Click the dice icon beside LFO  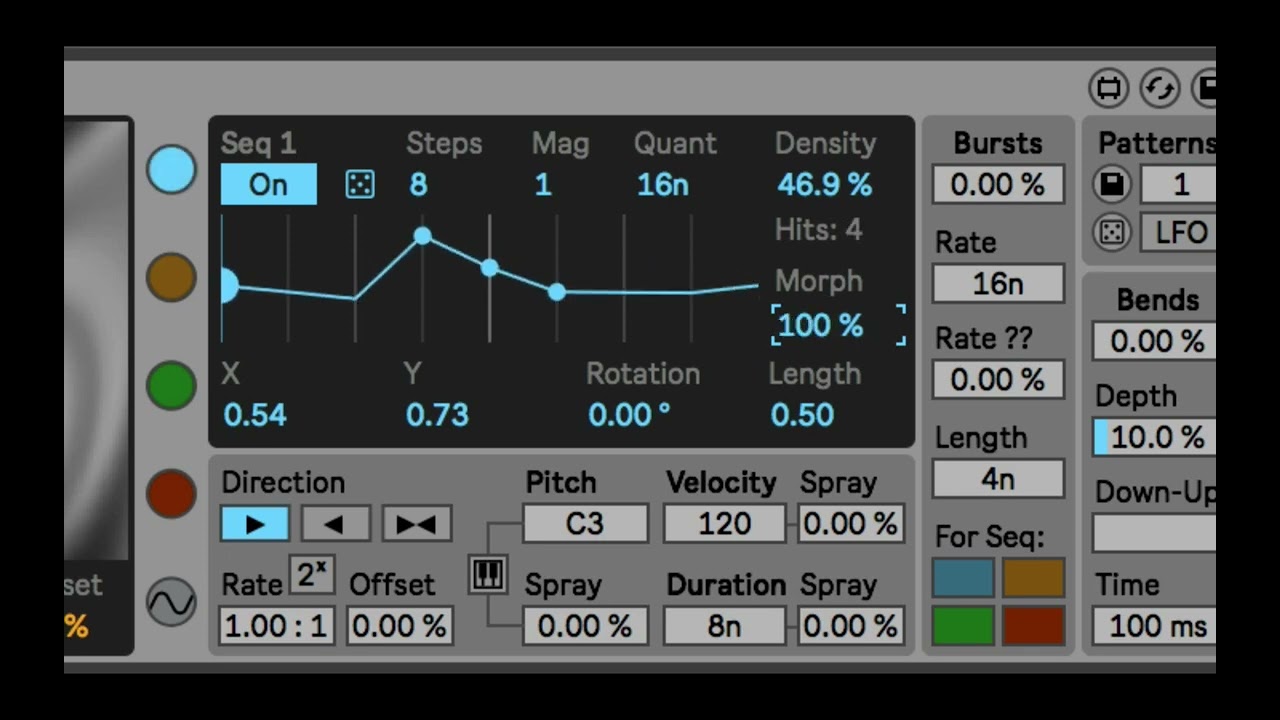[1112, 232]
